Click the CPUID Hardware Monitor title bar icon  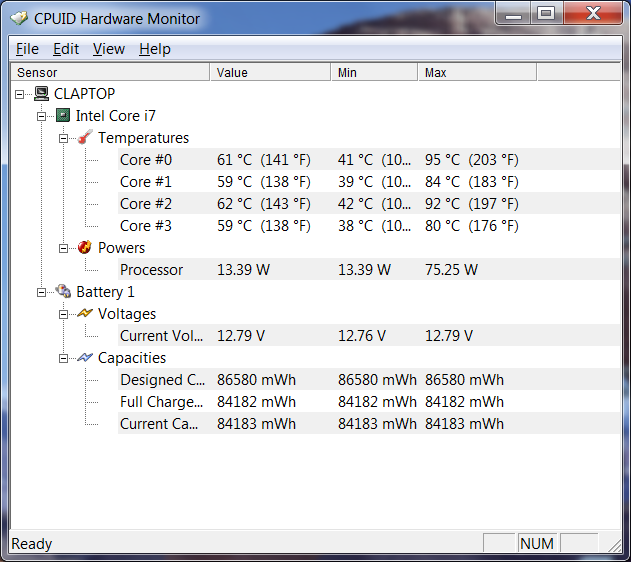tap(19, 19)
